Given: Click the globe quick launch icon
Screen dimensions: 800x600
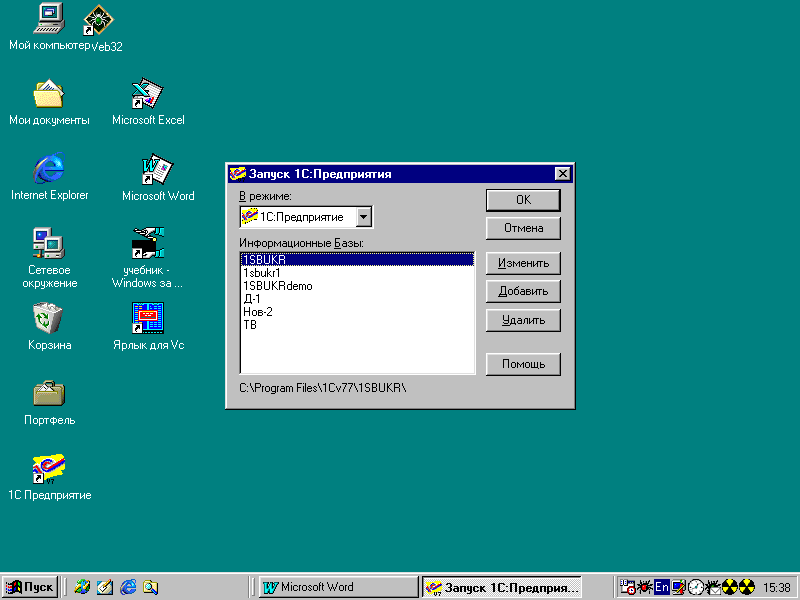Looking at the screenshot, I should point(82,587).
